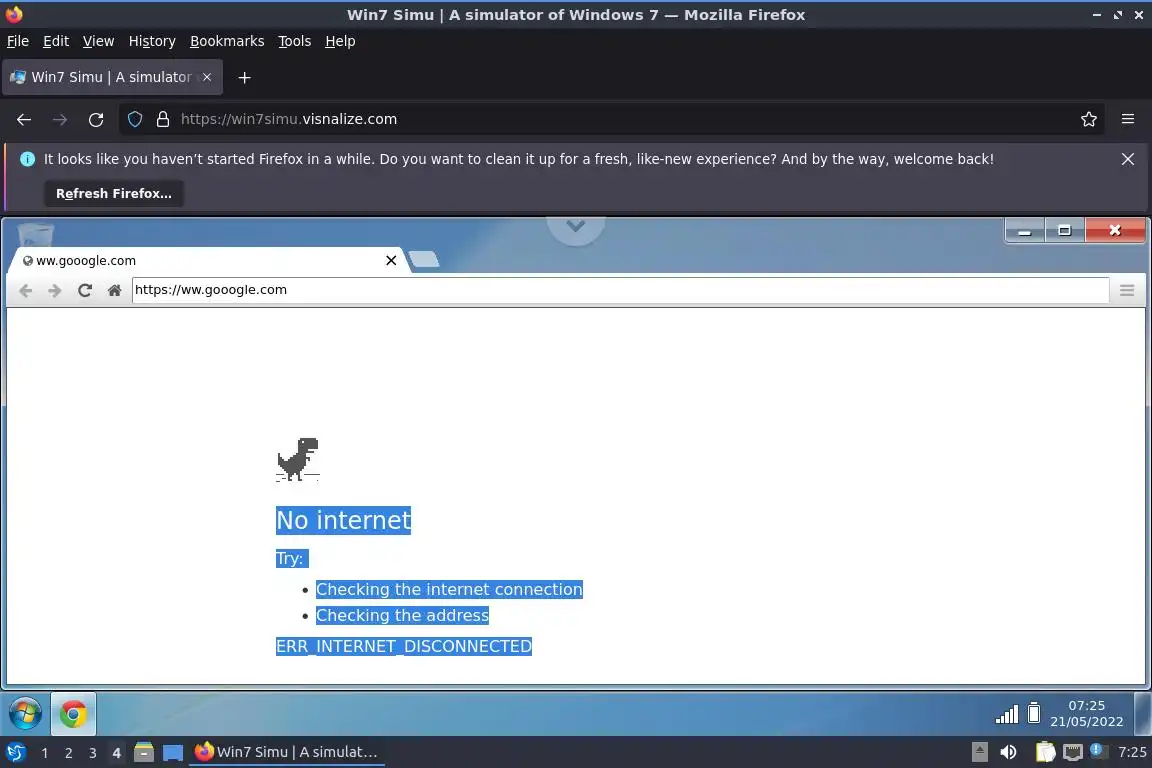Switch to workspace 1

45,753
